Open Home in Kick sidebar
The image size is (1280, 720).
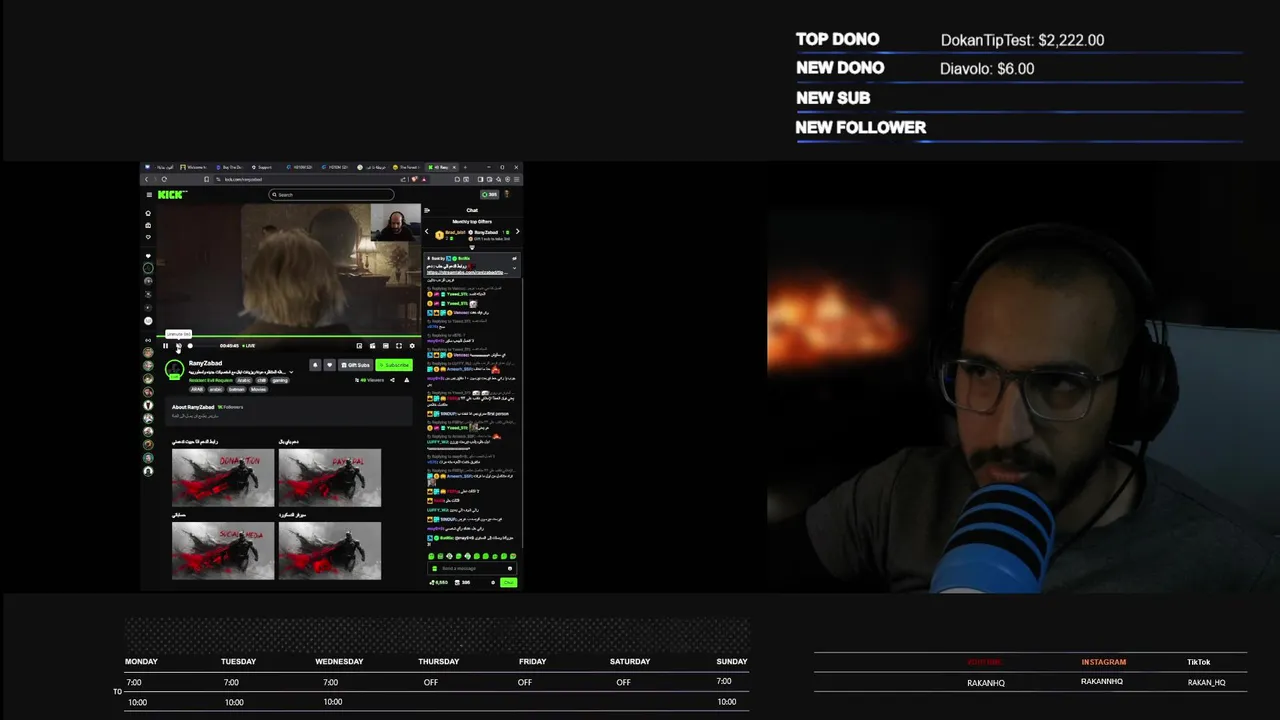pos(148,213)
